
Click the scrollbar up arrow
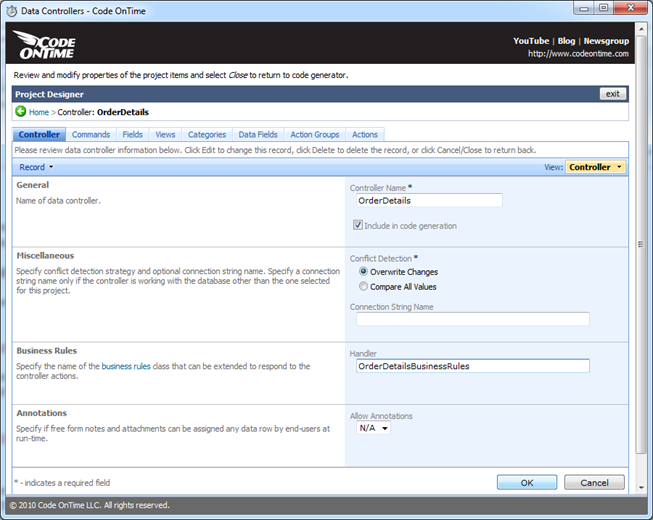tap(641, 28)
